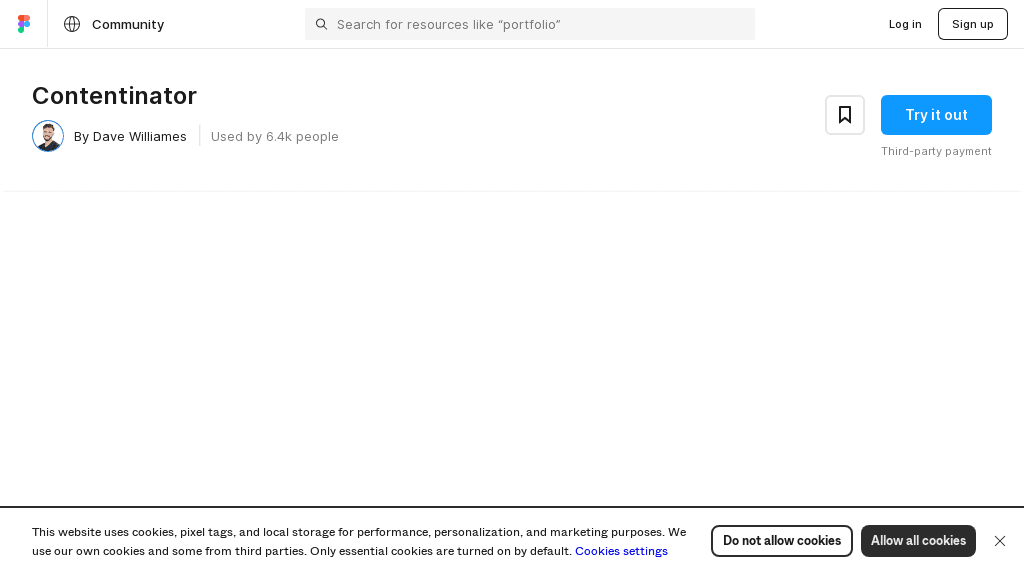Click the Used by 6.4k people text
1024x576 pixels.
275,136
